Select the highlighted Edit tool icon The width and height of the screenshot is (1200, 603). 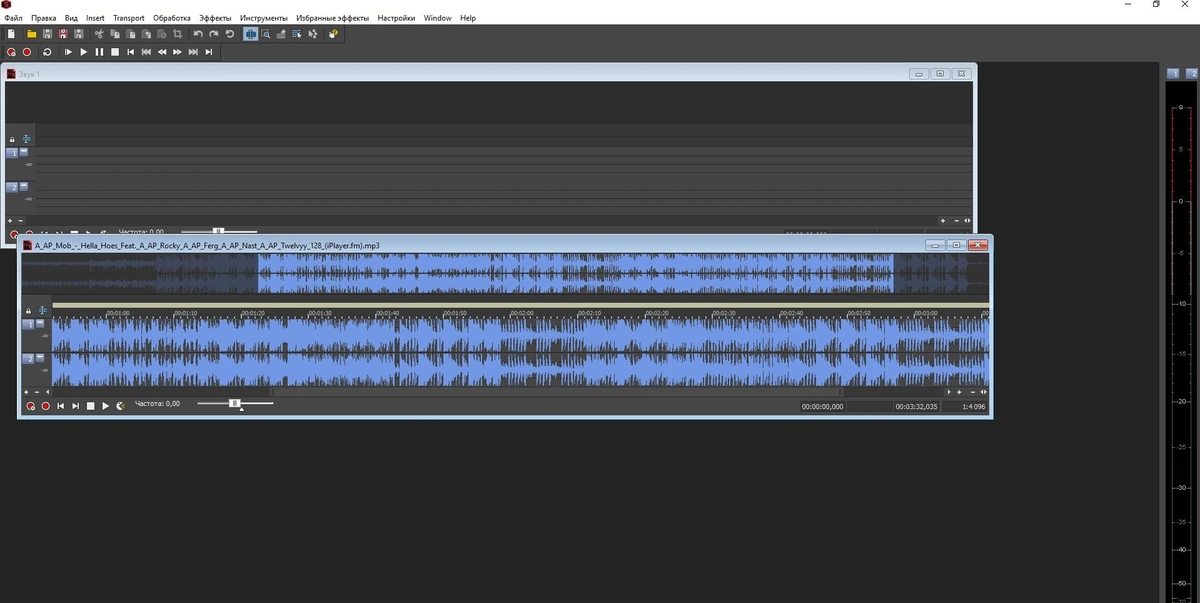[x=251, y=34]
